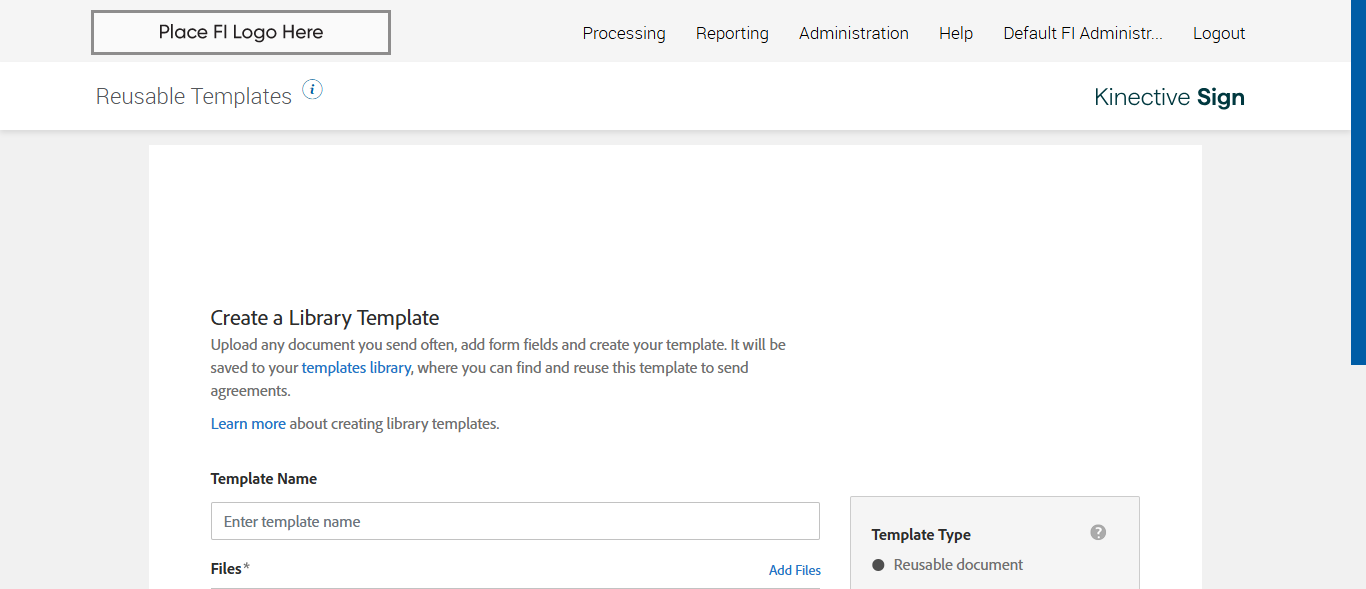Open the Processing menu

[x=624, y=33]
